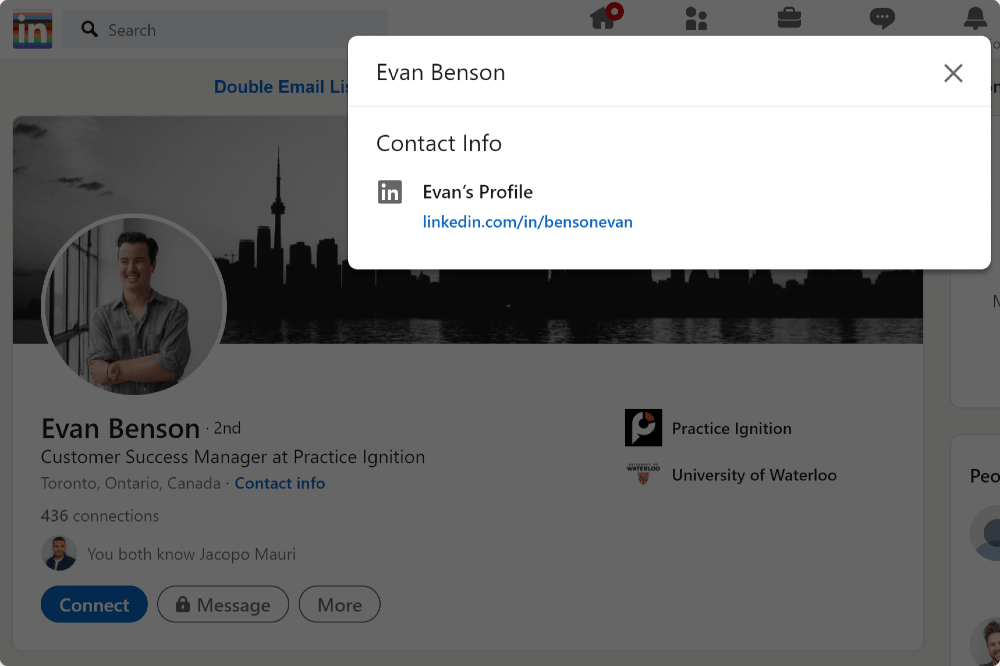
Task: Click the 436 connections text
Action: (100, 515)
